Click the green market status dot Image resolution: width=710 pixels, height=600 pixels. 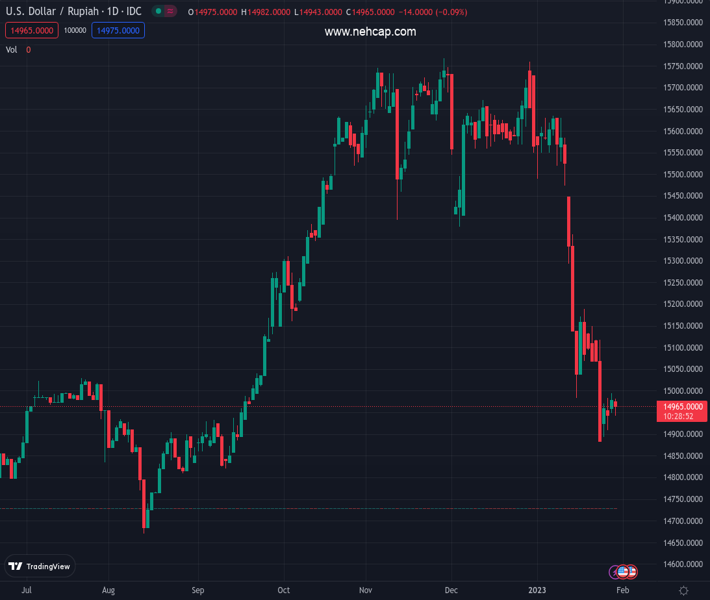point(158,11)
